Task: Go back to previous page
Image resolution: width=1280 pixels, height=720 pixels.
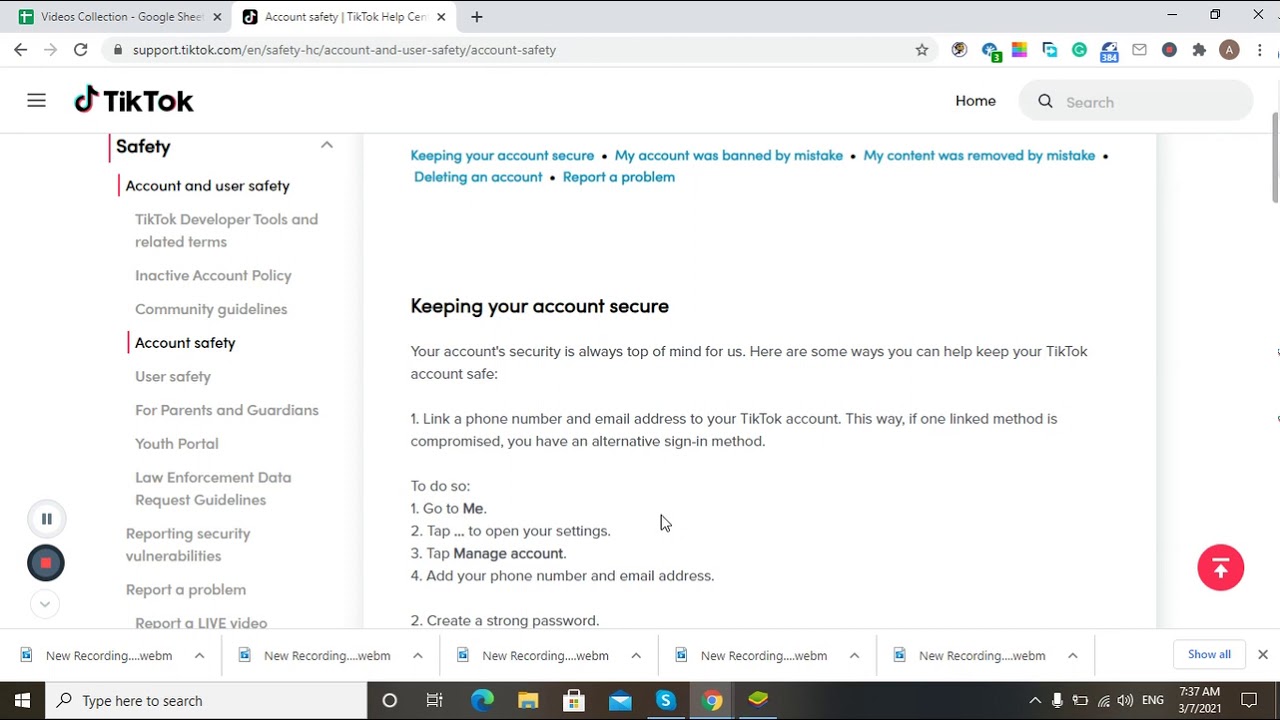Action: pyautogui.click(x=21, y=50)
